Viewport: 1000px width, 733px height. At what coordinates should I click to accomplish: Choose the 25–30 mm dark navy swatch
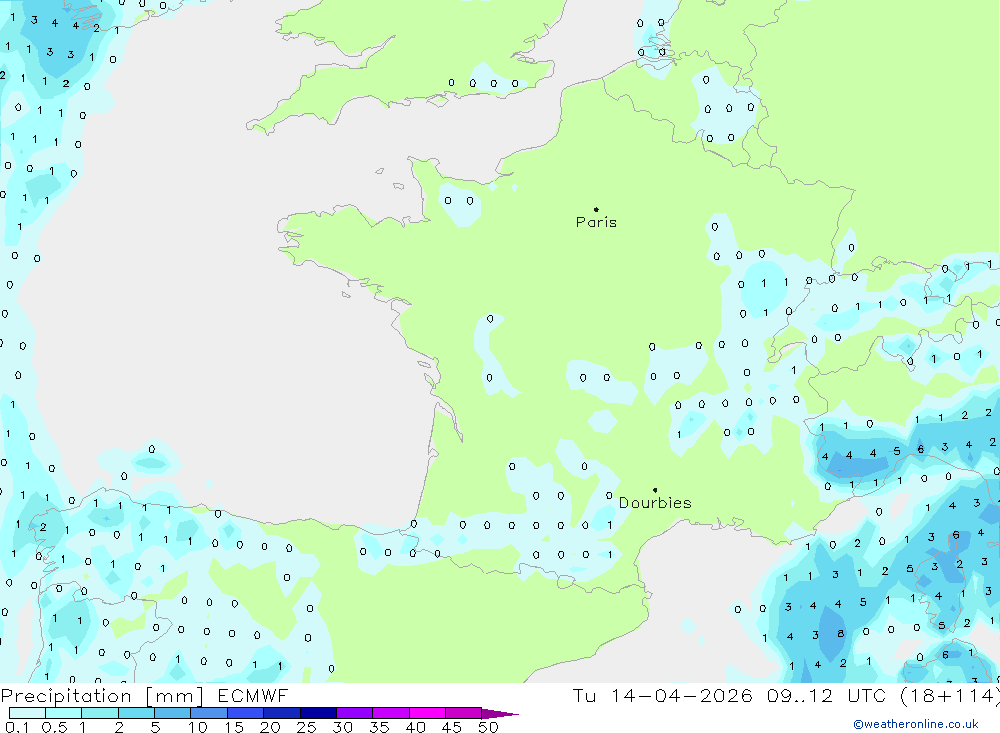point(318,713)
